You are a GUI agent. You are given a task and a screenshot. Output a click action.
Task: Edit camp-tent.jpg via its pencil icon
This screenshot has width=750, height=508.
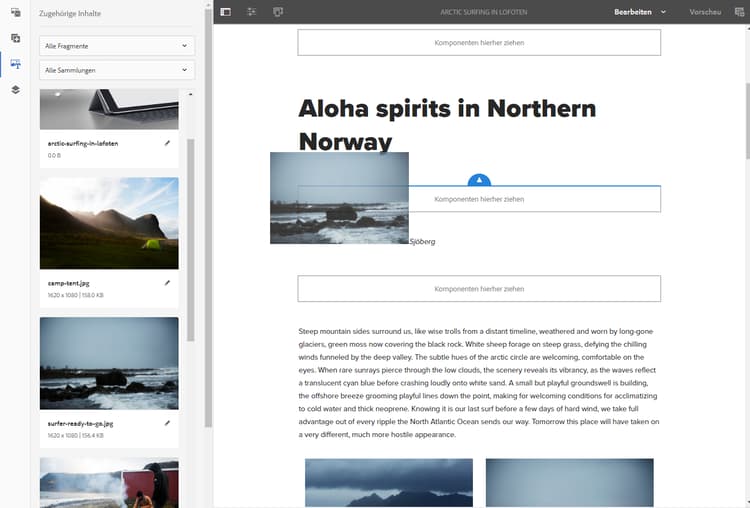(x=167, y=283)
